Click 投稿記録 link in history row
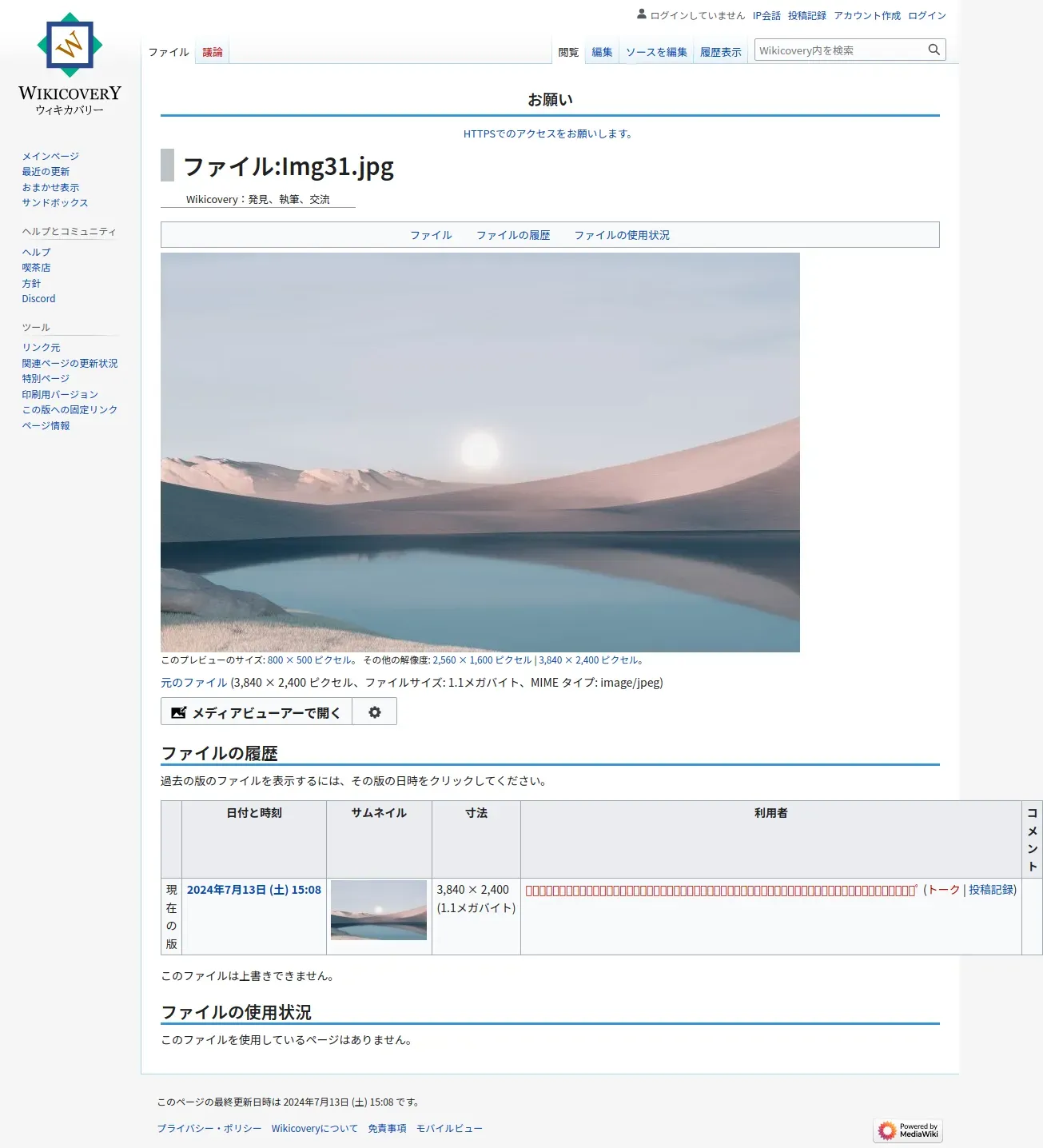 pyautogui.click(x=991, y=890)
